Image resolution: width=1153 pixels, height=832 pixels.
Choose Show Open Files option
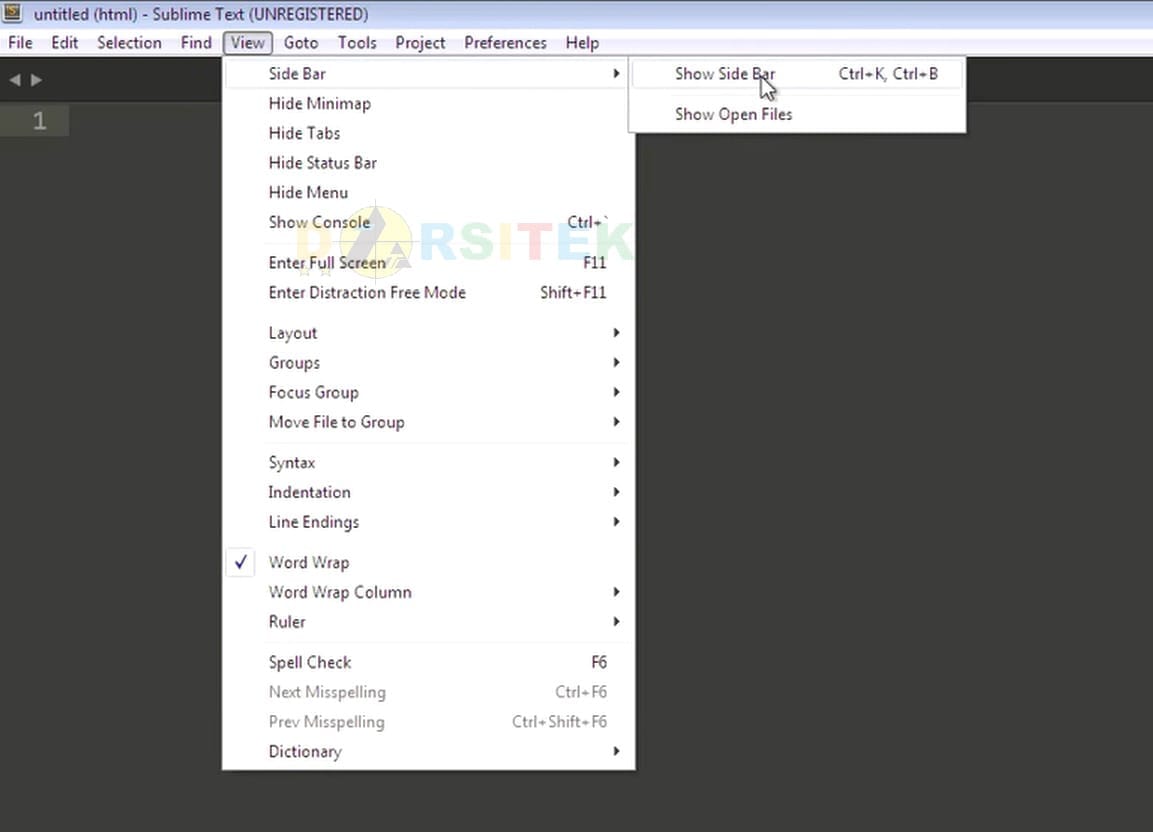point(797,114)
